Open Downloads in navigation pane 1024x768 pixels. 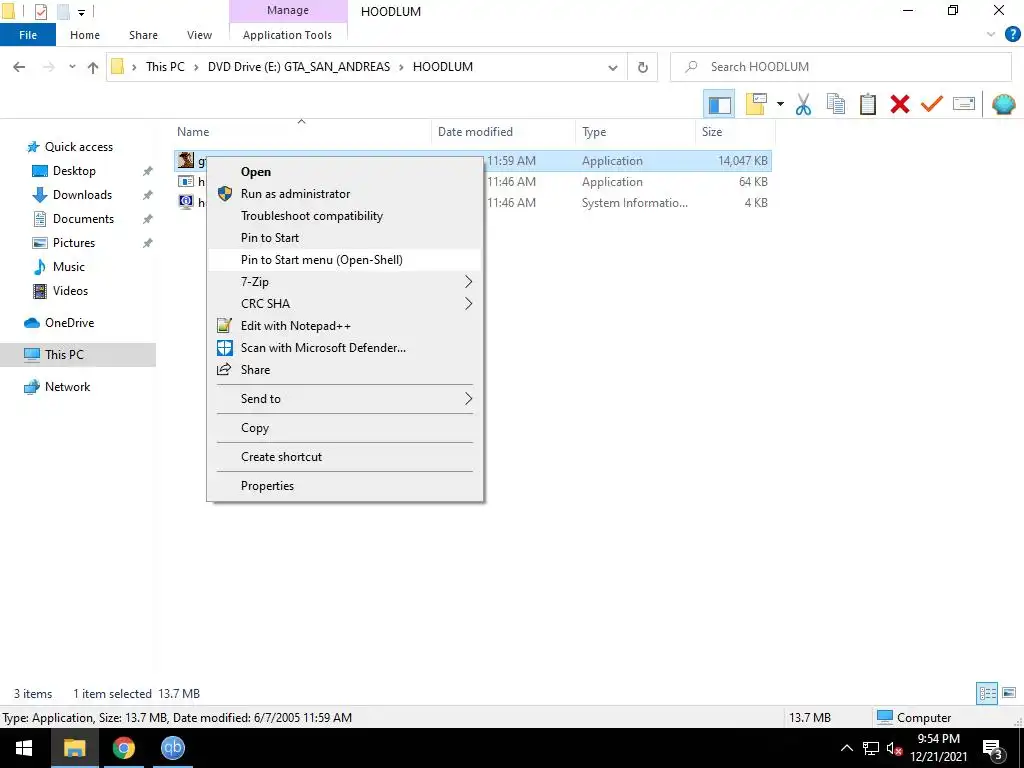(82, 195)
